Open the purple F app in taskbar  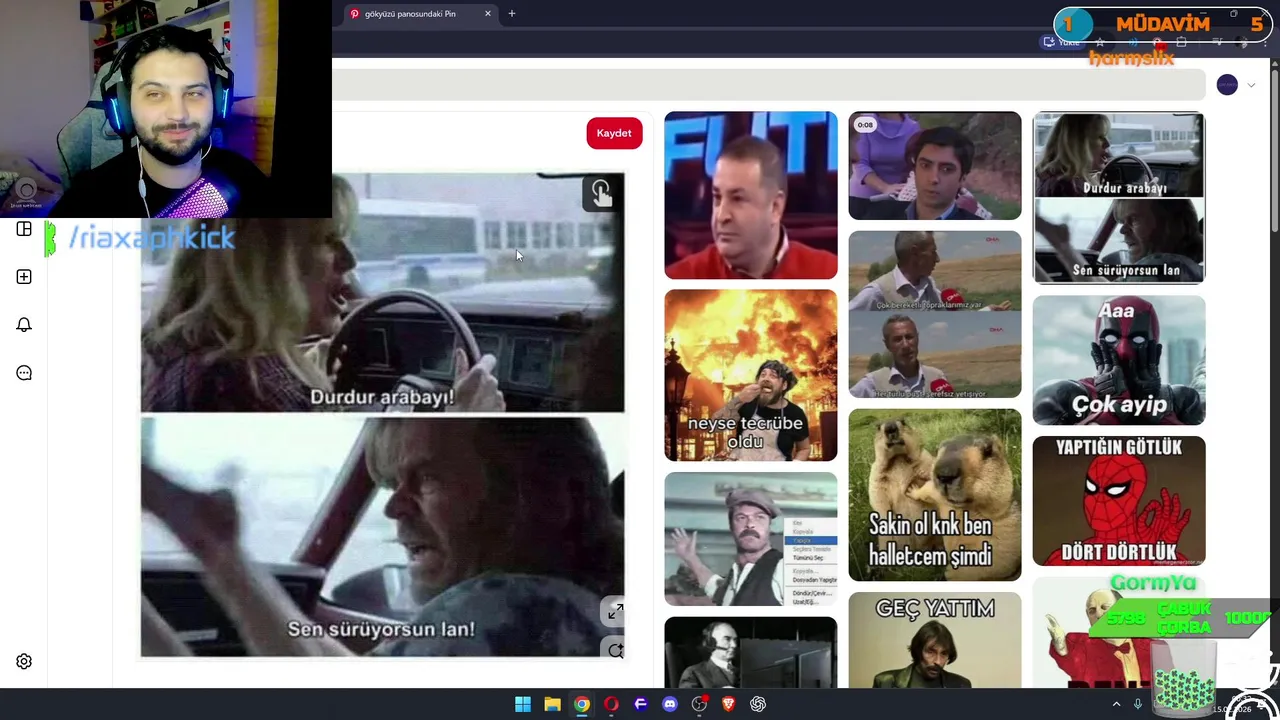point(641,704)
